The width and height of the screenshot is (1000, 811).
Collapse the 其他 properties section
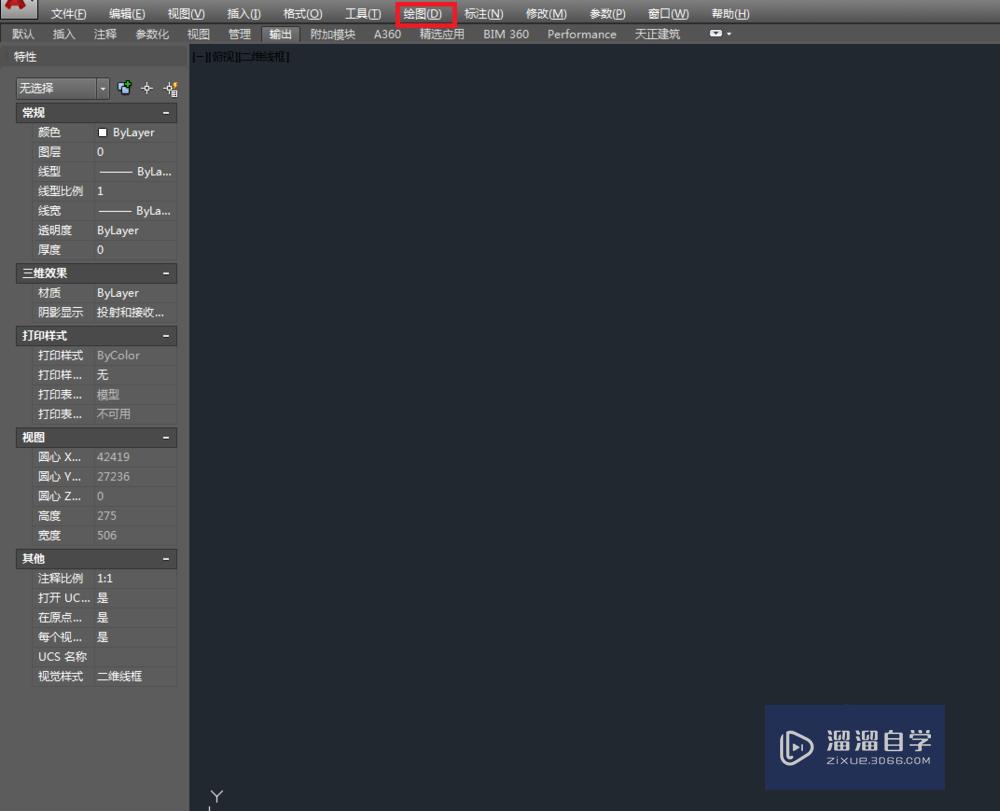click(166, 558)
